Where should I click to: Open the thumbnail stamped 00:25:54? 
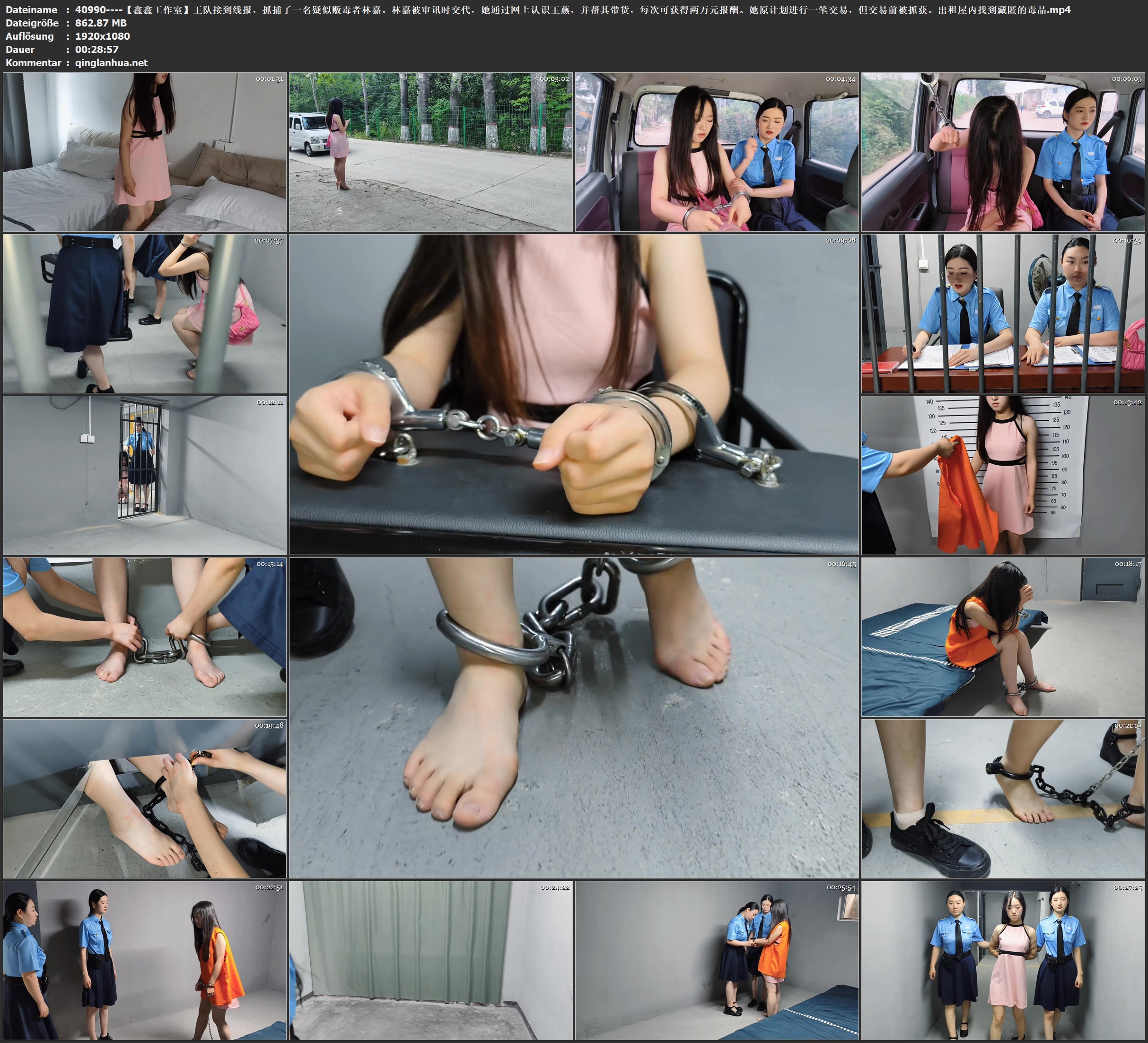[x=717, y=960]
